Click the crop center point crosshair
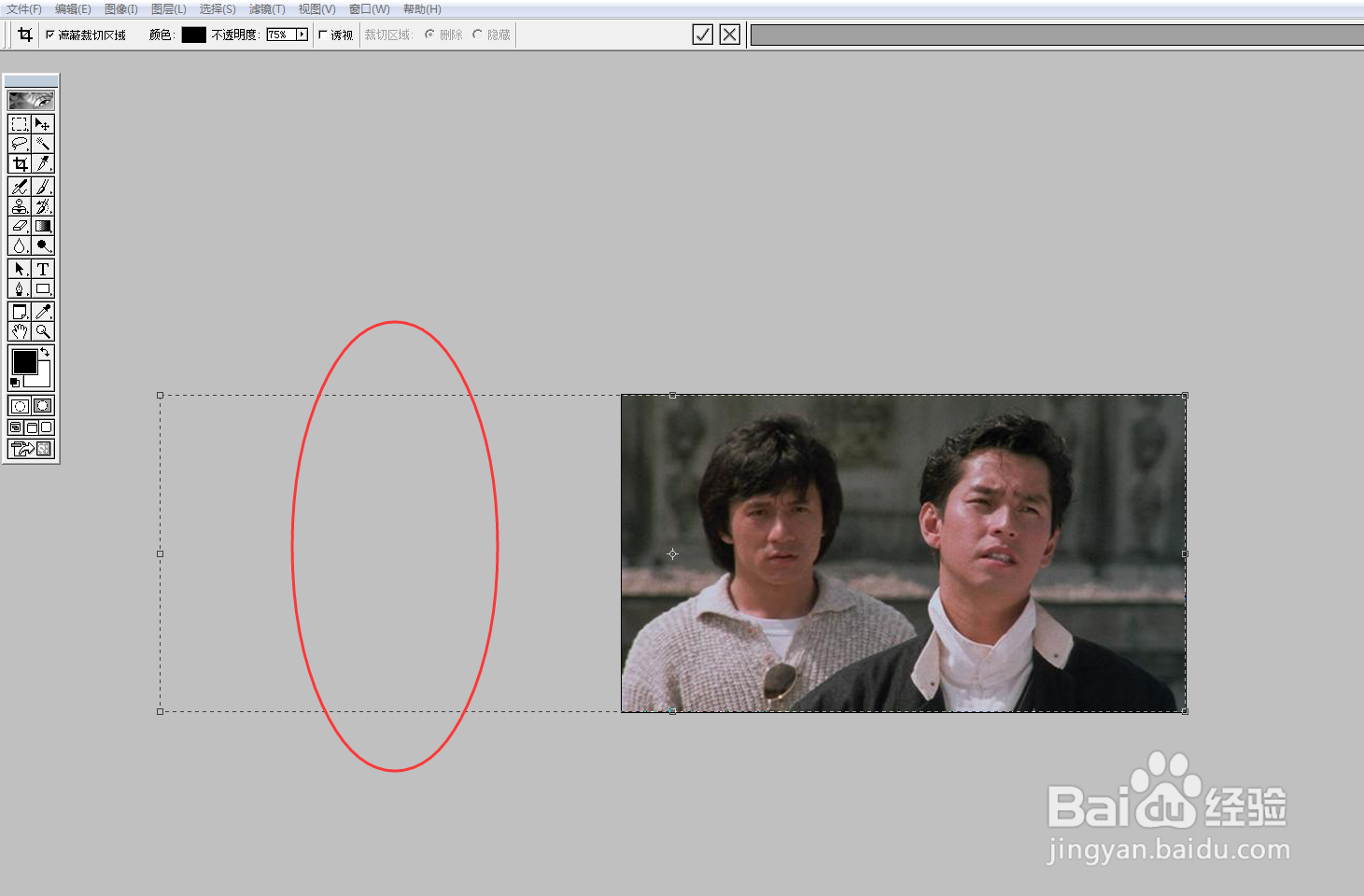Image resolution: width=1364 pixels, height=896 pixels. click(x=672, y=553)
